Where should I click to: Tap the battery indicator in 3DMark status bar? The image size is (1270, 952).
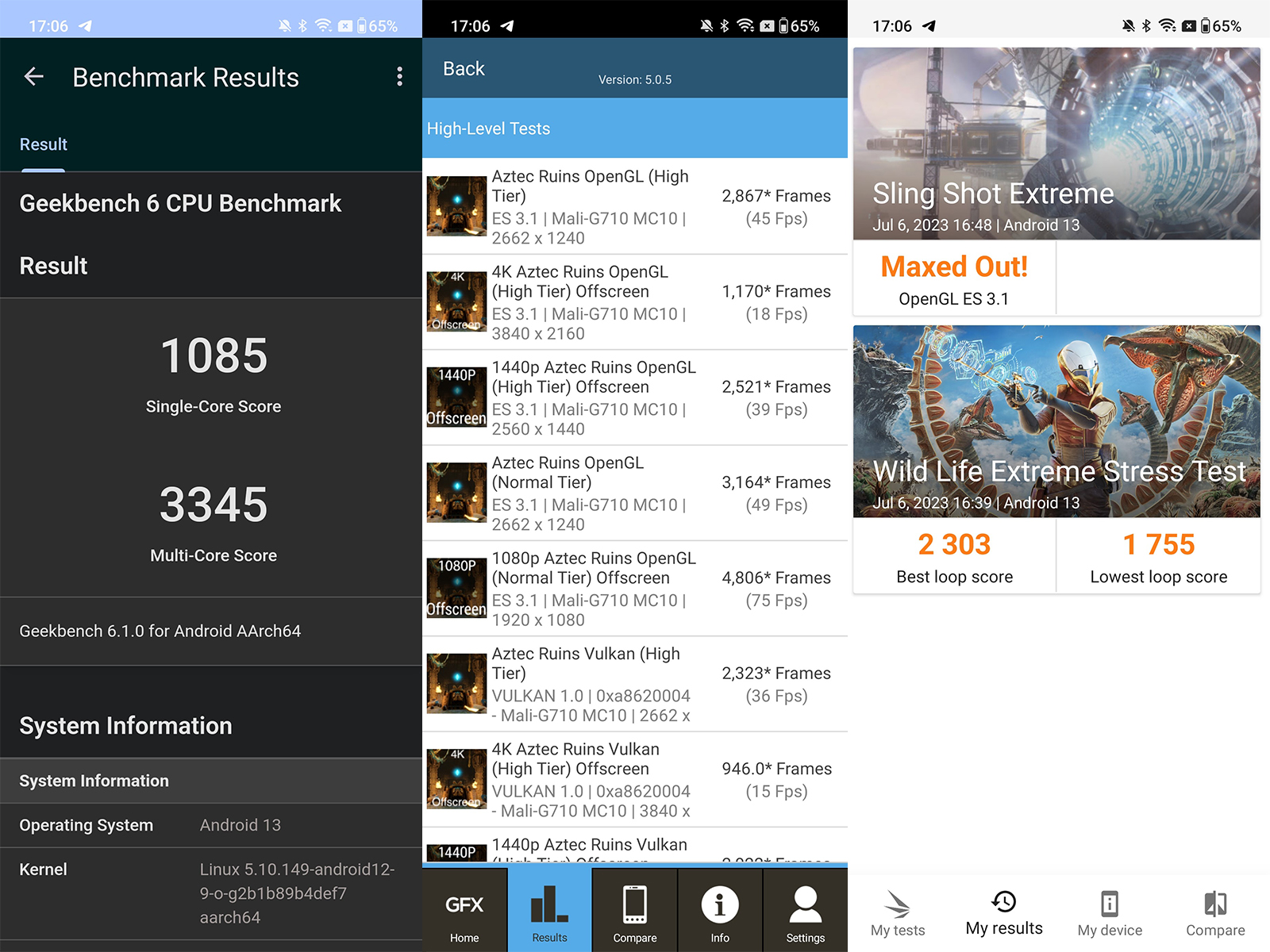(1221, 25)
